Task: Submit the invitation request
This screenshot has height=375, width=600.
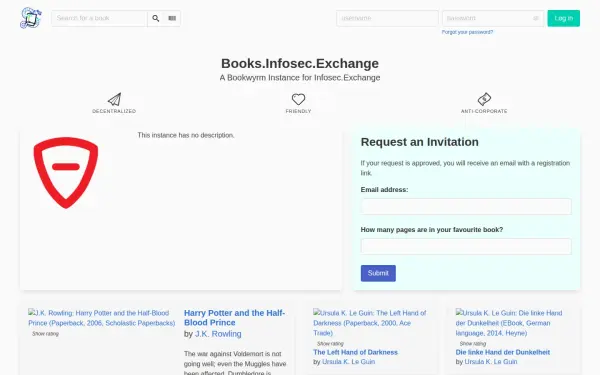Action: tap(378, 273)
